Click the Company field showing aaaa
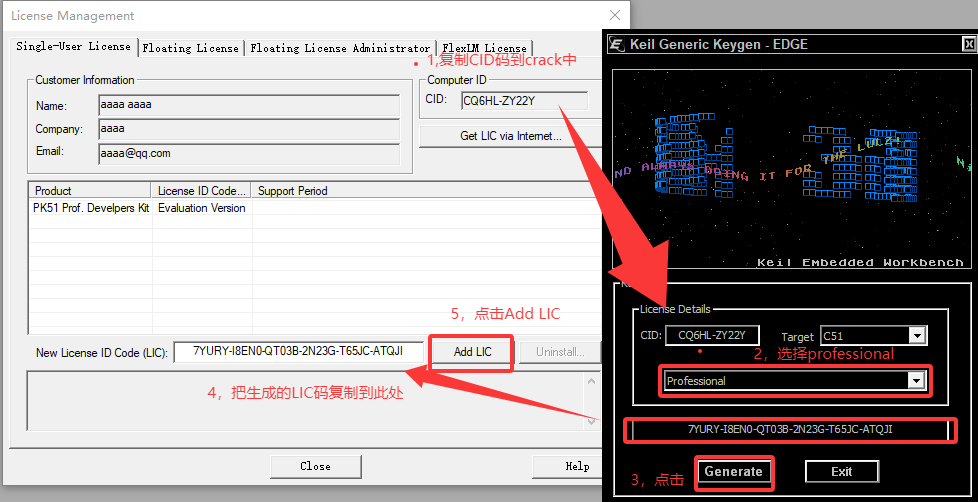This screenshot has width=978, height=502. [249, 129]
